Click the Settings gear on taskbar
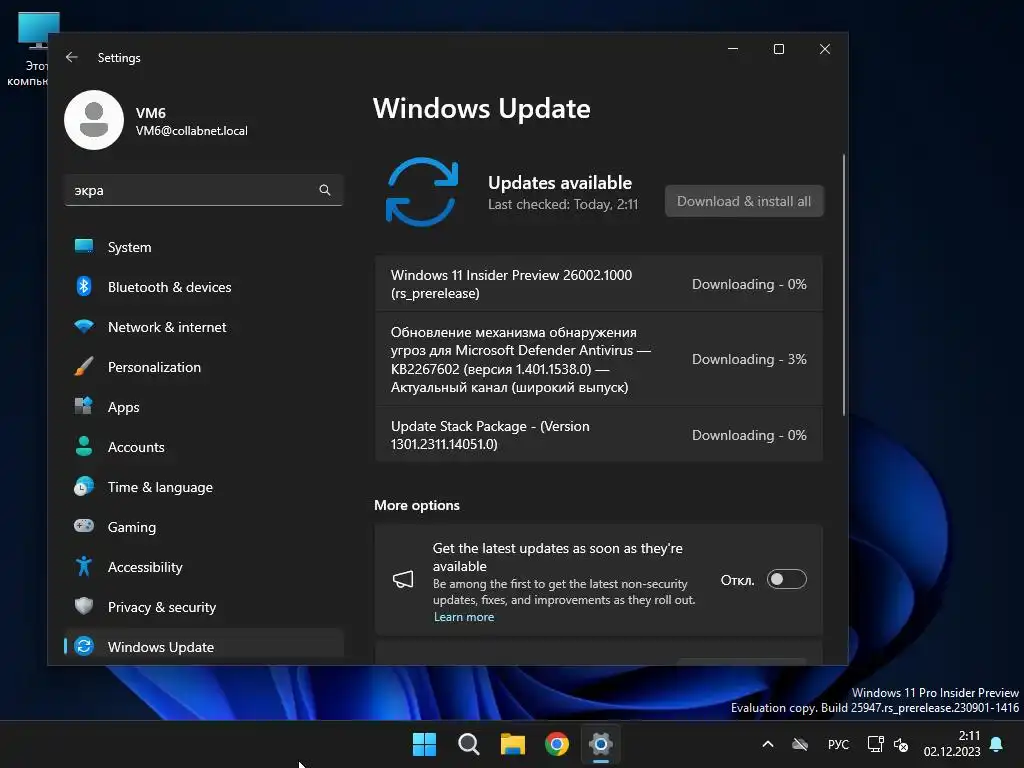This screenshot has width=1024, height=768. (x=601, y=744)
